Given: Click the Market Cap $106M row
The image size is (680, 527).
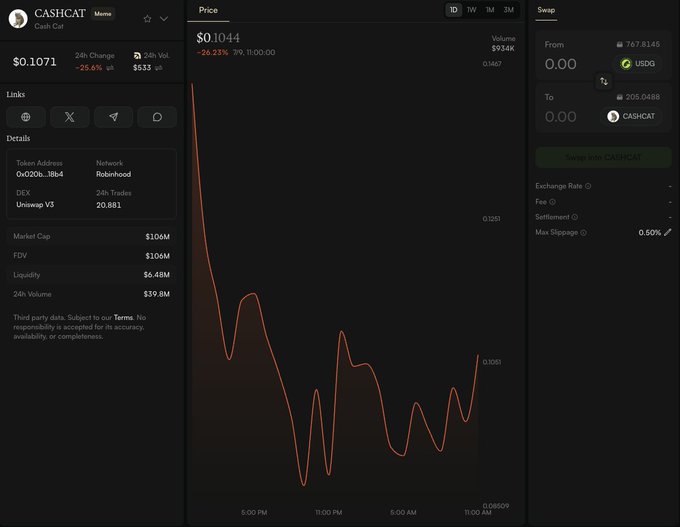Looking at the screenshot, I should [x=92, y=236].
